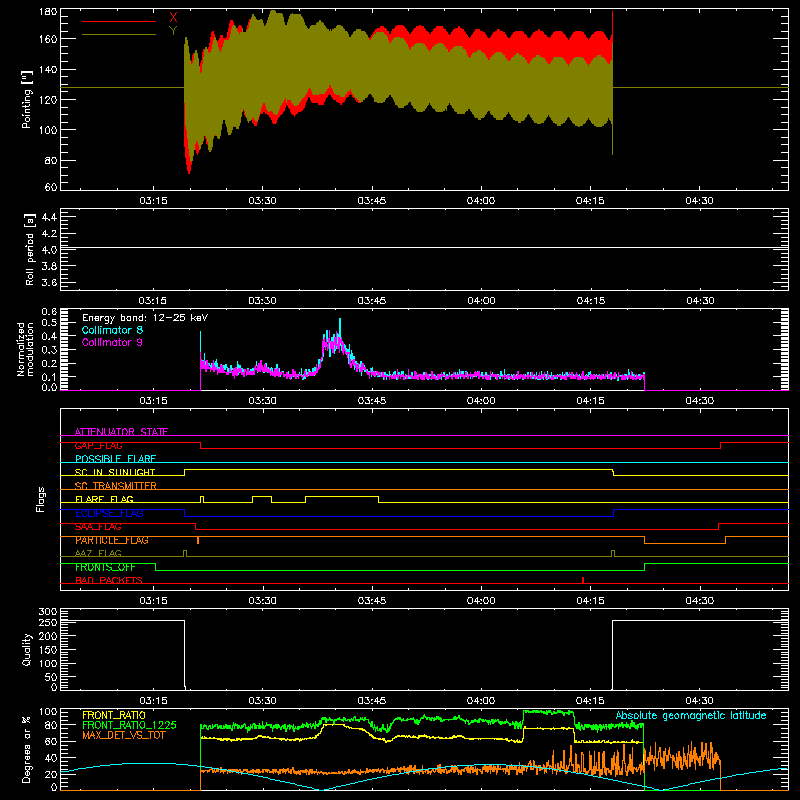Click the 'Roll period [s]' axis title
This screenshot has height=800, width=800.
(30, 249)
